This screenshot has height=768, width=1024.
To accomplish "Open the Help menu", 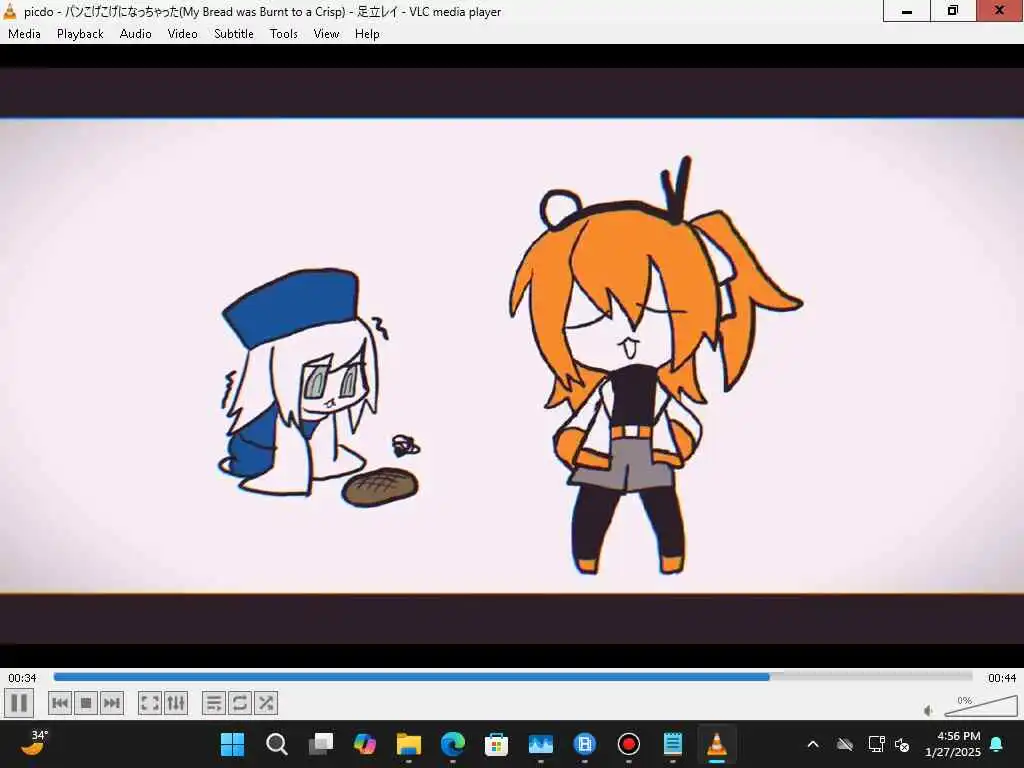I will (367, 34).
